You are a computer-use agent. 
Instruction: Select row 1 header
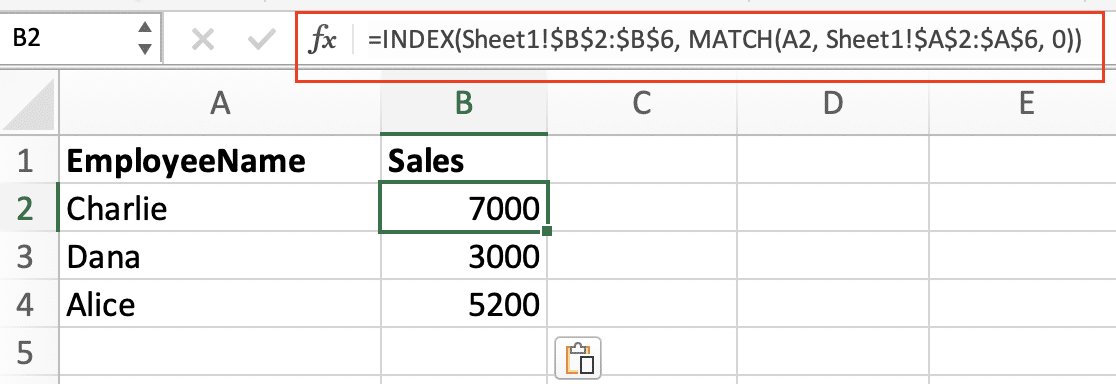coord(28,160)
